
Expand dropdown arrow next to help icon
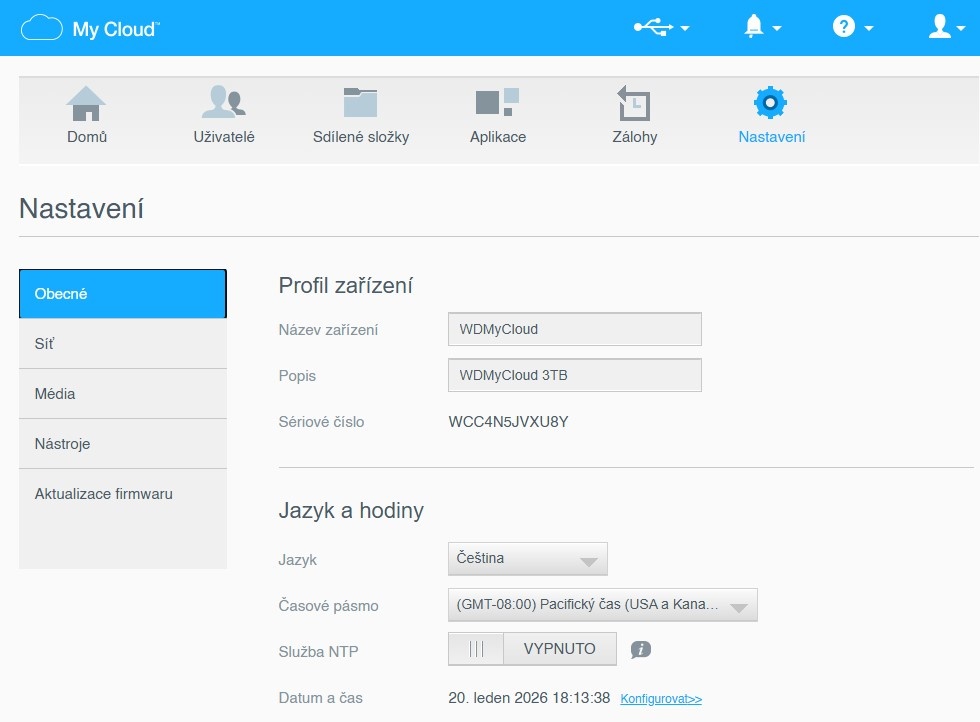click(x=868, y=28)
